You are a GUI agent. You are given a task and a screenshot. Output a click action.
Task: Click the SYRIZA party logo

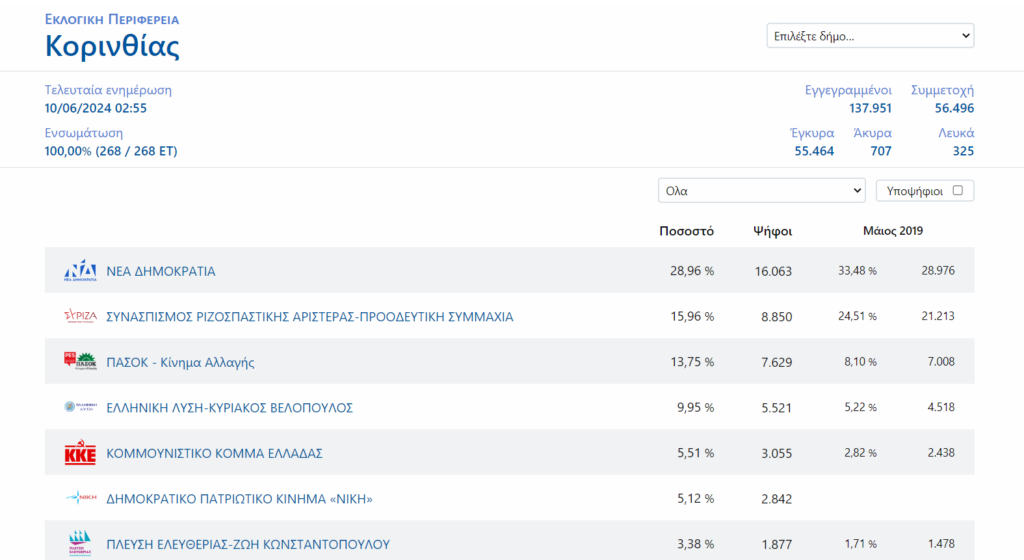(x=80, y=317)
